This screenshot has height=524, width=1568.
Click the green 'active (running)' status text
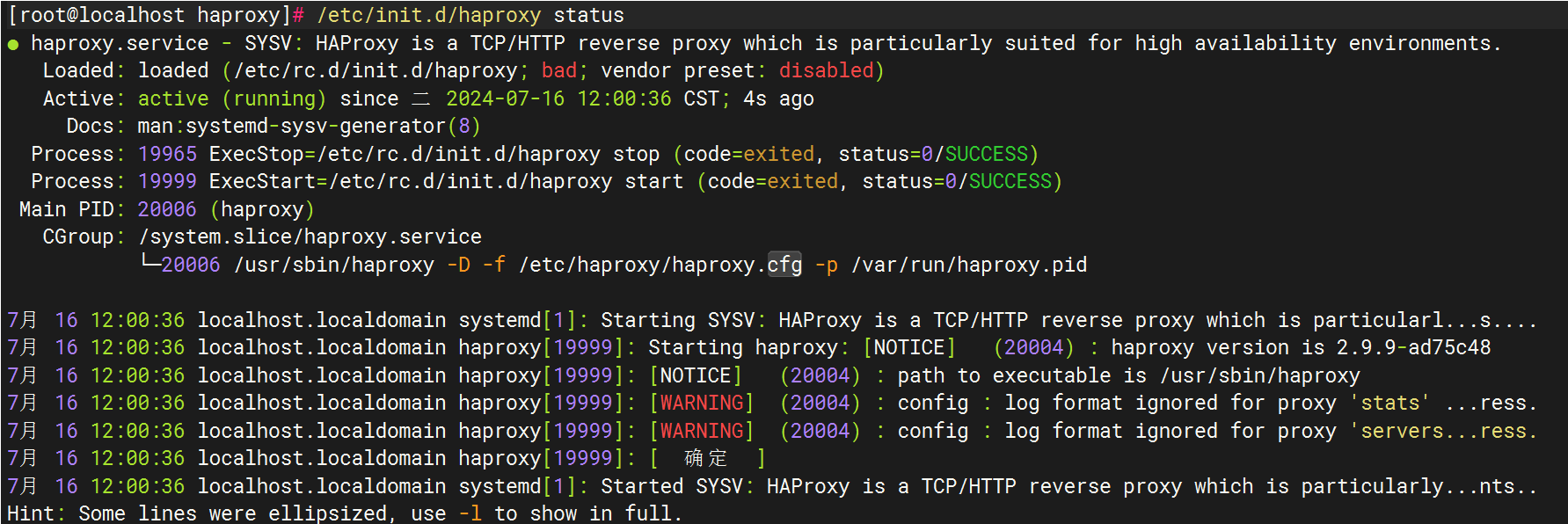pos(232,98)
